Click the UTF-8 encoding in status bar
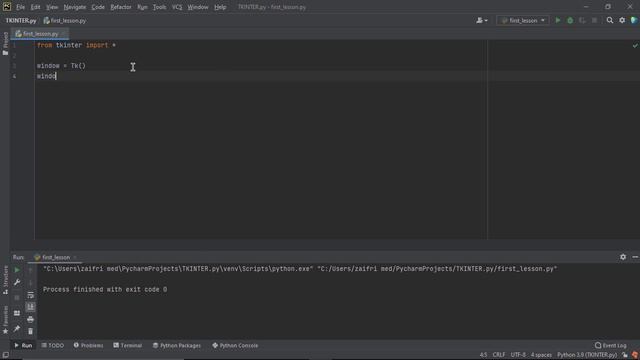 pyautogui.click(x=518, y=355)
